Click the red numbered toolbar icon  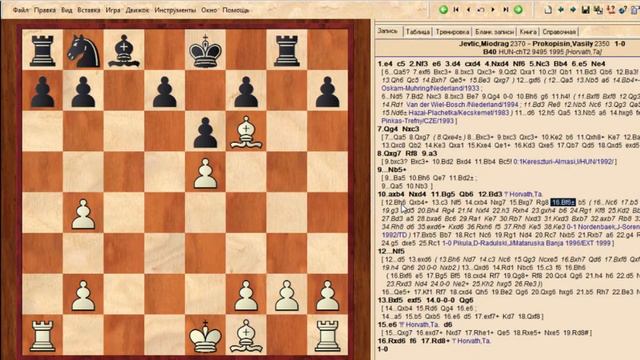point(611,10)
